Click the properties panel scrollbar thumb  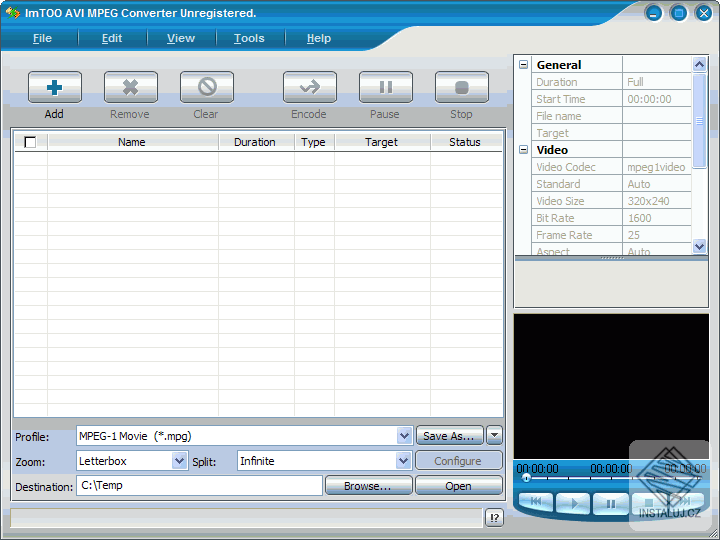[699, 121]
